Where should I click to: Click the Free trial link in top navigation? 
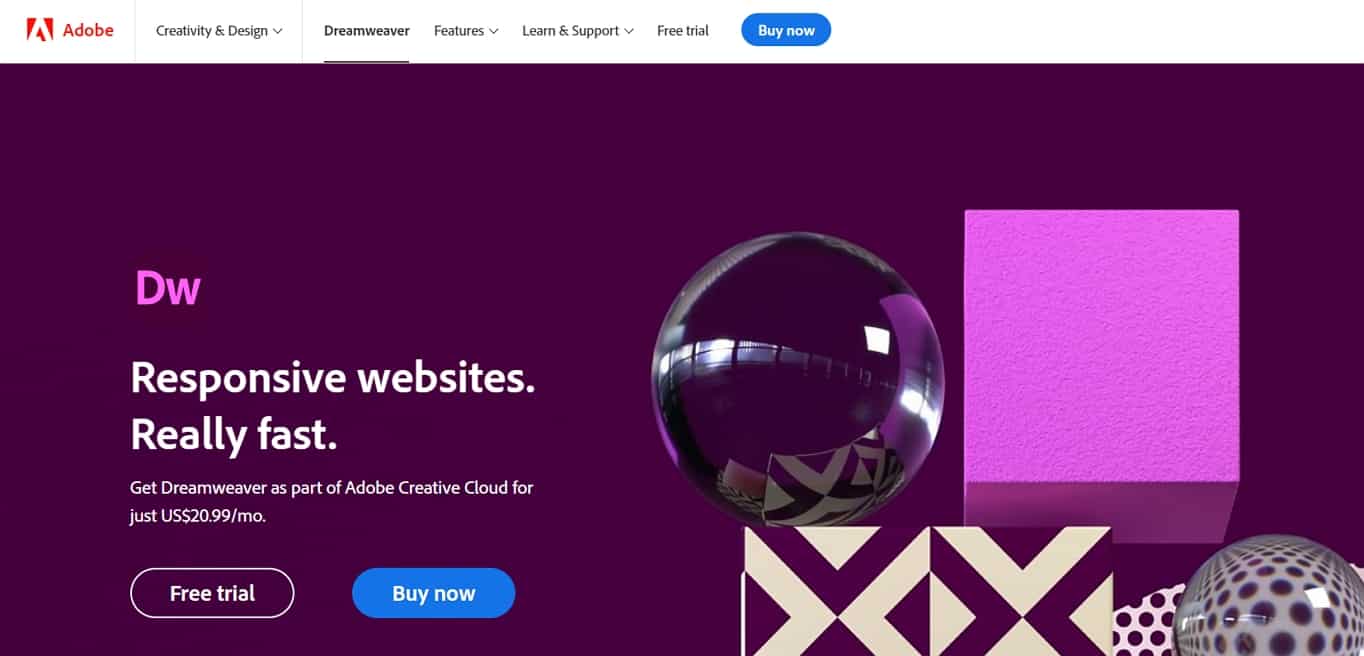pos(683,31)
